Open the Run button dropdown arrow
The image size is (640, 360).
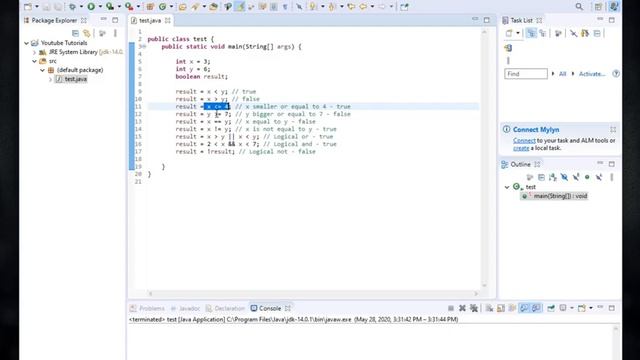100,7
